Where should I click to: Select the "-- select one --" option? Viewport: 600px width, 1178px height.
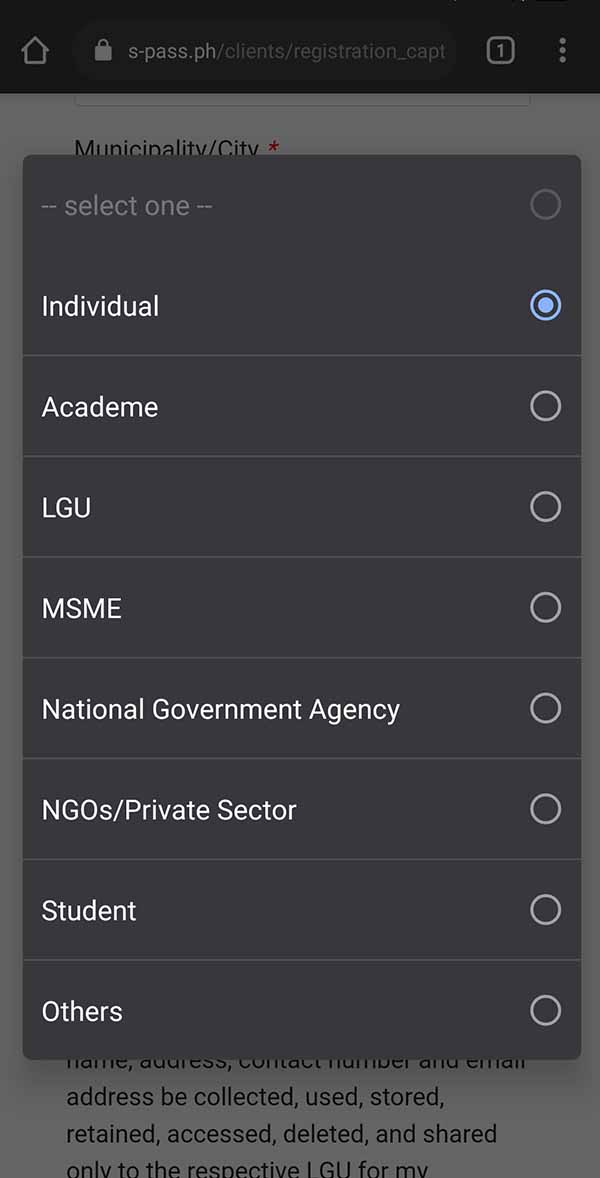[x=300, y=205]
